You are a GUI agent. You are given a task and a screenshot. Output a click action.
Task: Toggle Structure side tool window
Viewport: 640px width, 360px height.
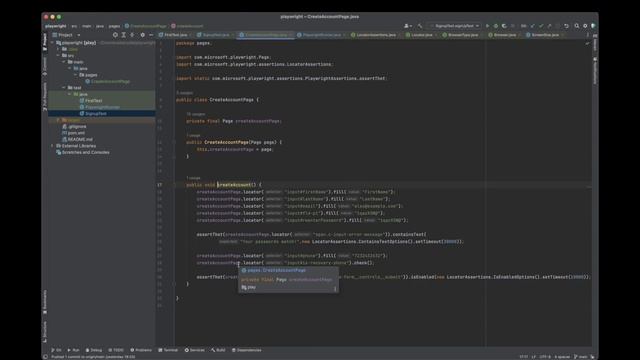click(x=44, y=332)
